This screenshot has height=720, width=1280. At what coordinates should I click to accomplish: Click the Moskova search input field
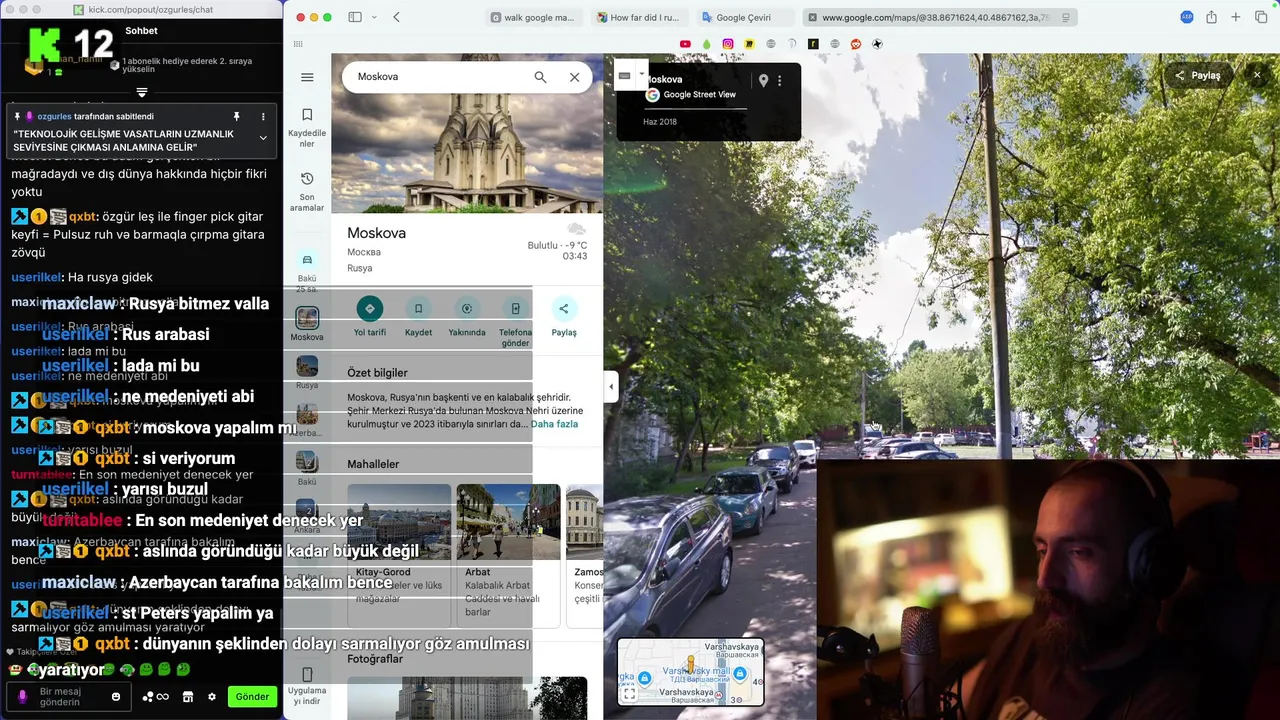tap(440, 77)
